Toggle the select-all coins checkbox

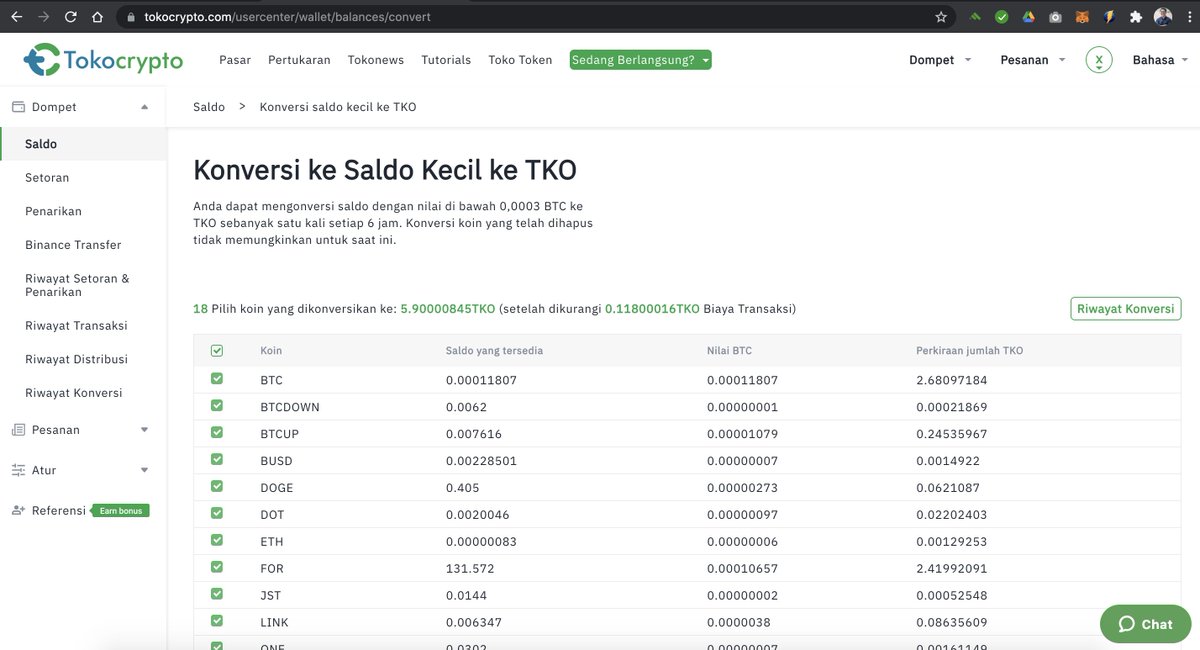coord(217,351)
